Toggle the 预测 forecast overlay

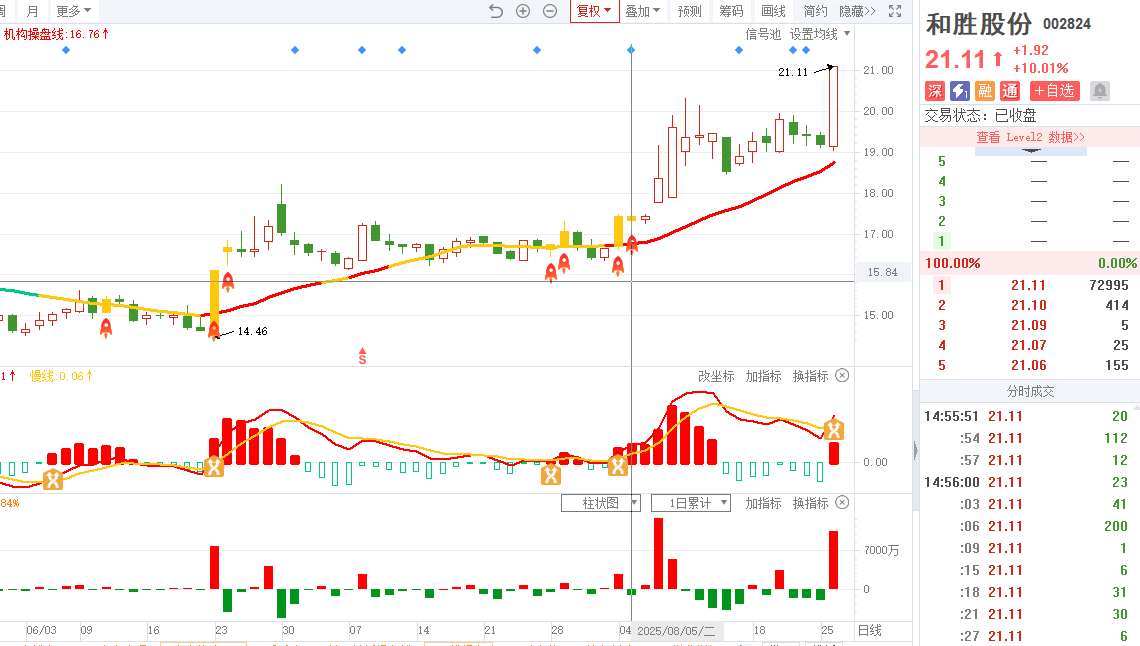pos(689,11)
